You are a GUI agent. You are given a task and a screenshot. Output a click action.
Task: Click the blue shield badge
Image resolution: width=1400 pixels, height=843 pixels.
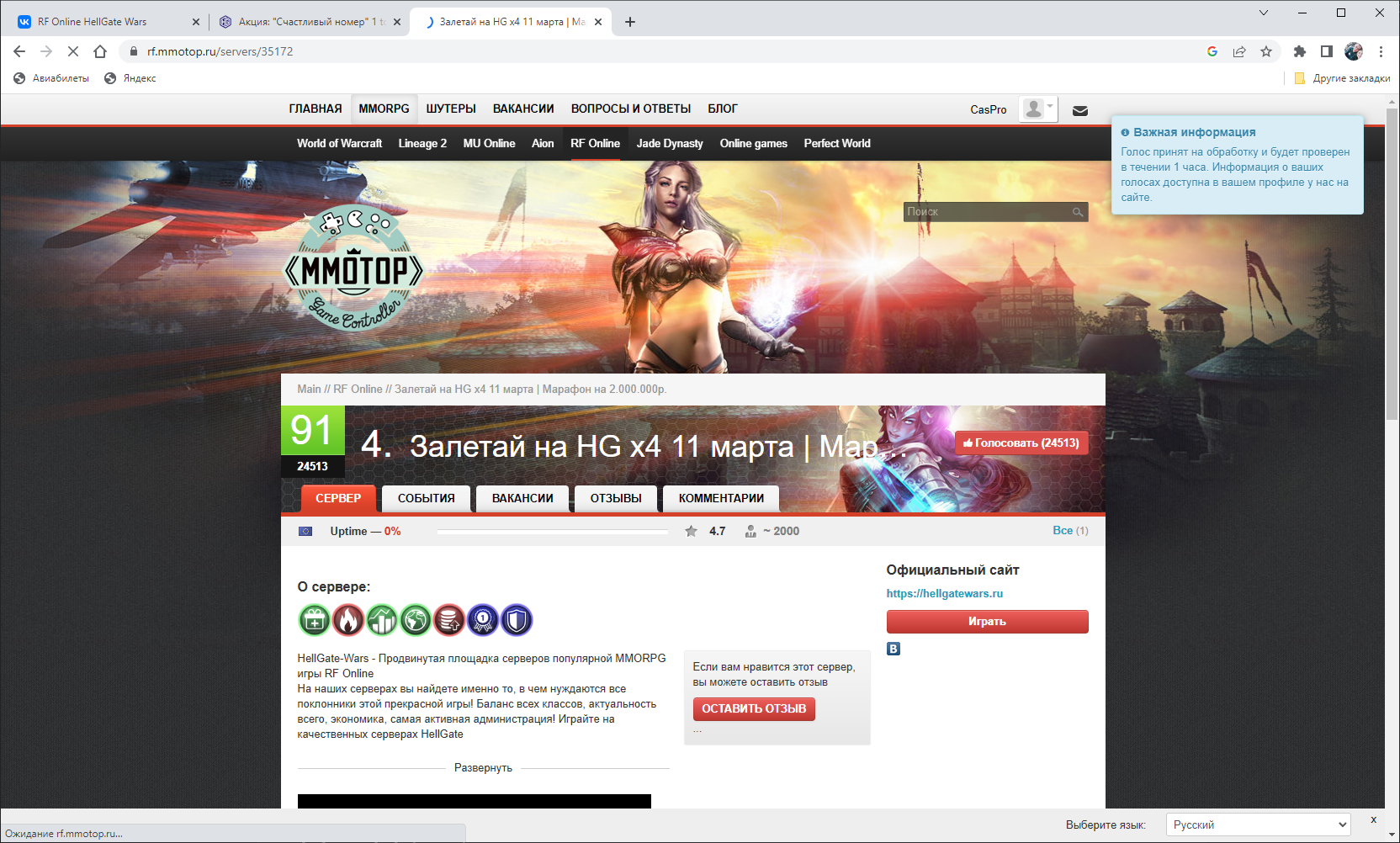(x=517, y=620)
